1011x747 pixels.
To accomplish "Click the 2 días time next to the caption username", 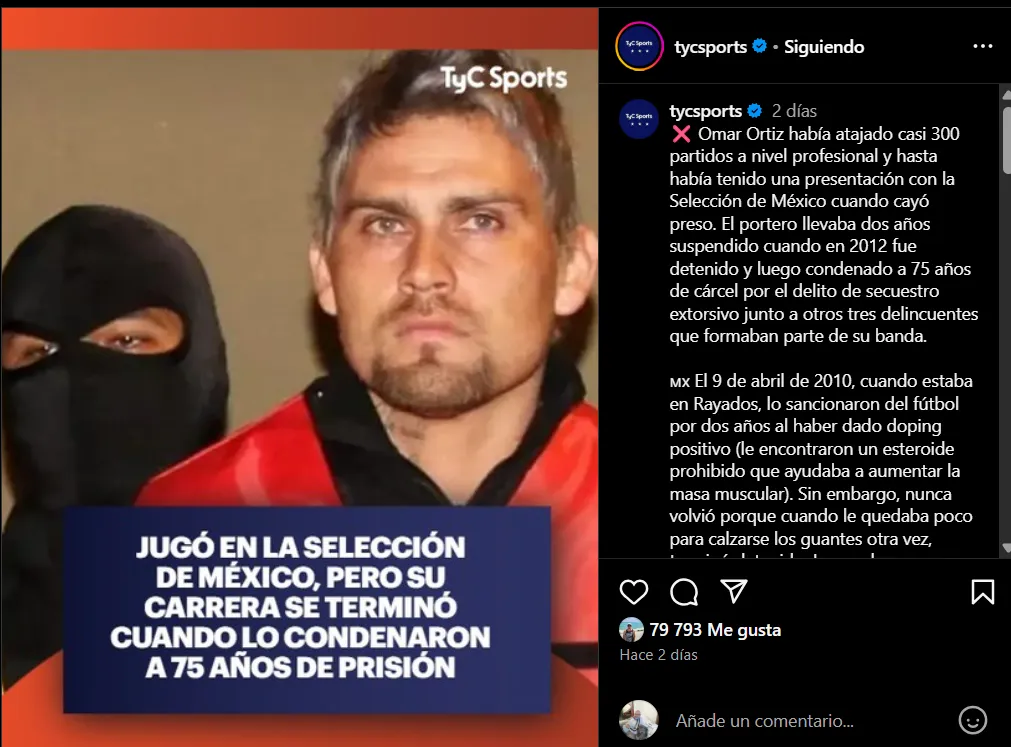I will pos(794,111).
